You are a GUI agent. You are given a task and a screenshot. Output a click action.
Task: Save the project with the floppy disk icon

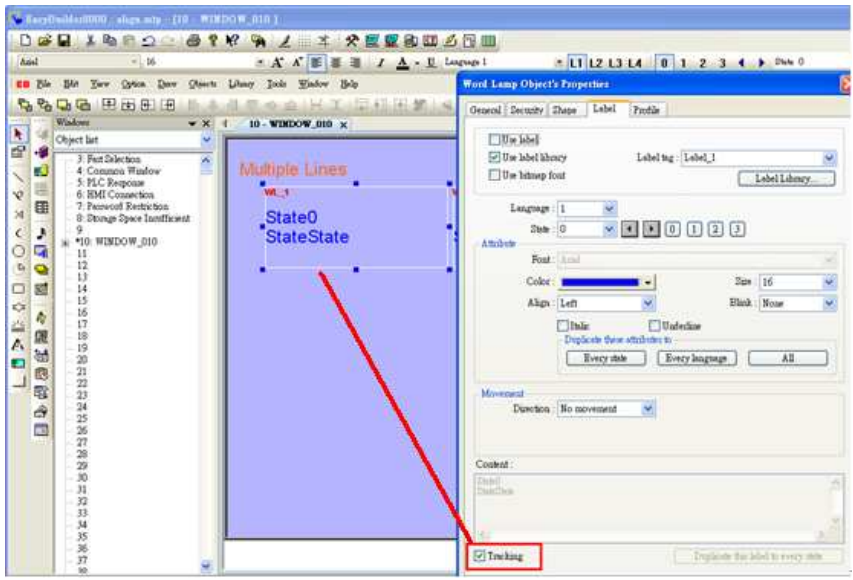[x=64, y=40]
